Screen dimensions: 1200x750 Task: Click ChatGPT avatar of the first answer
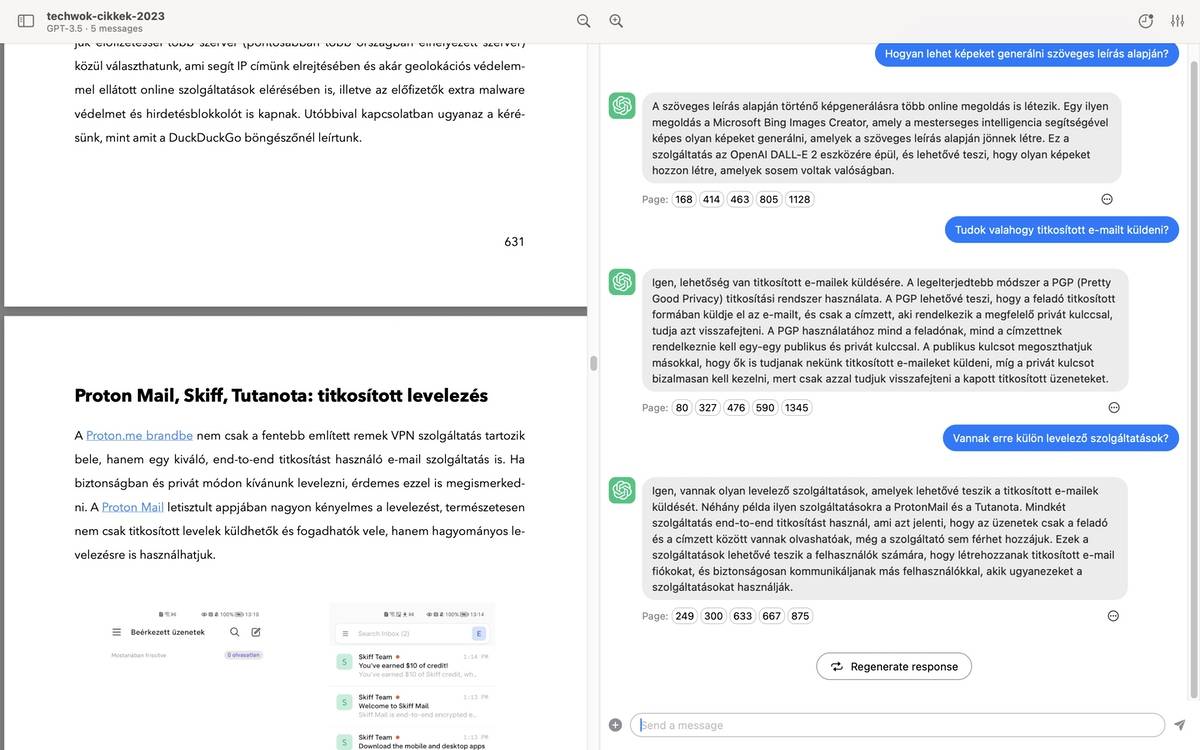[622, 106]
